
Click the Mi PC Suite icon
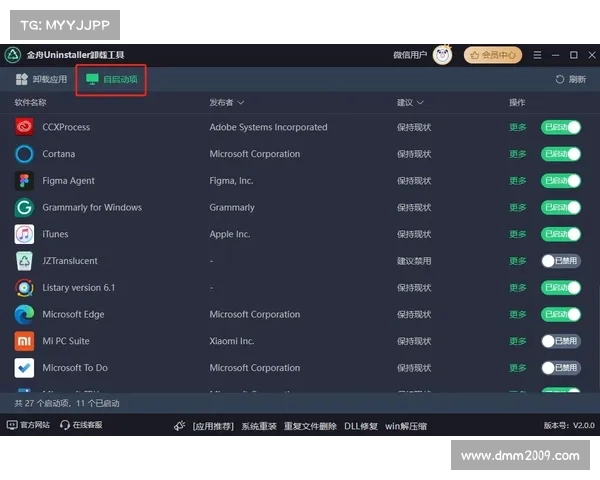pos(24,341)
